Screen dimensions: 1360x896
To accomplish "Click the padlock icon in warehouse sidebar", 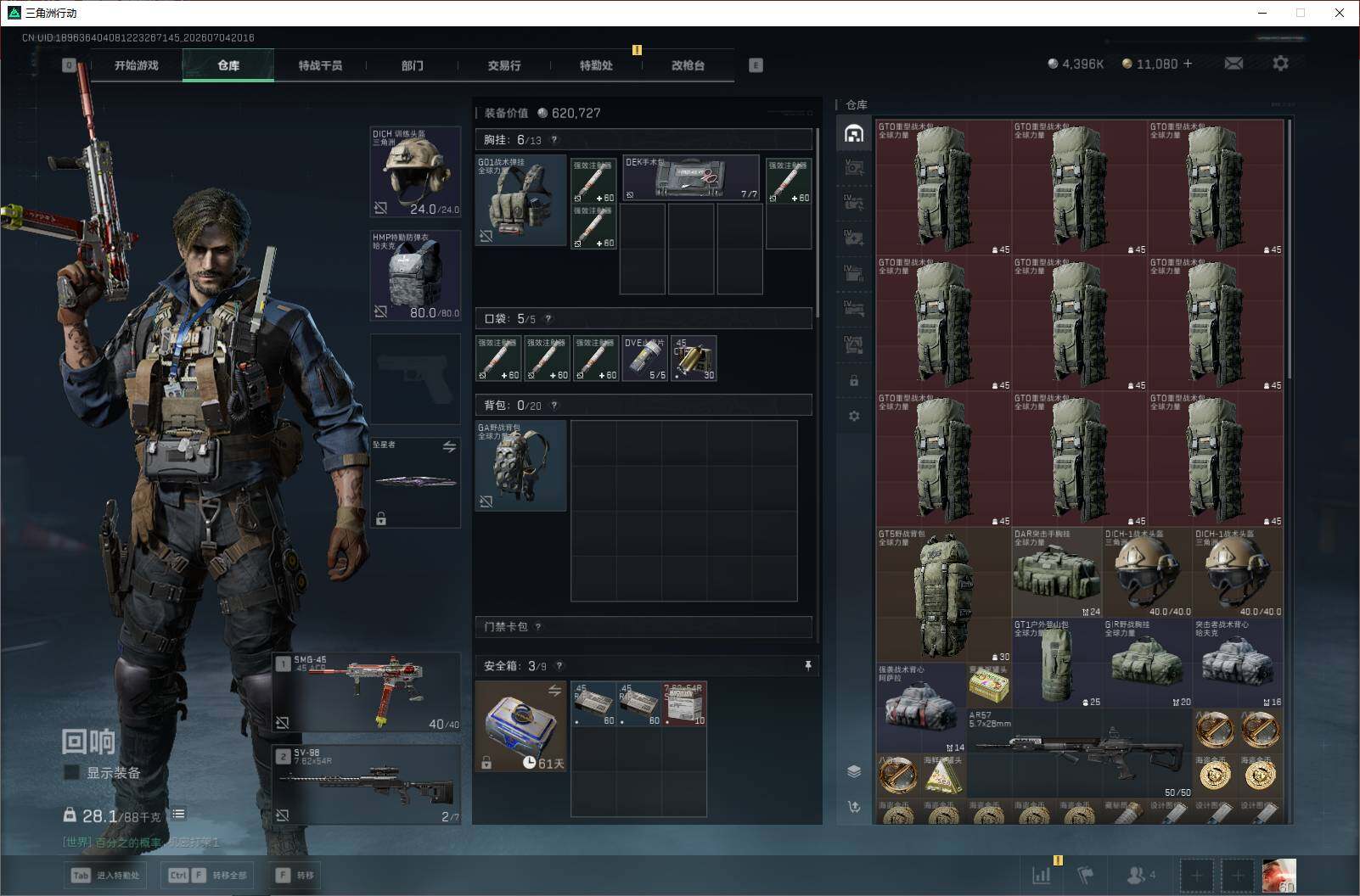I will click(x=854, y=381).
